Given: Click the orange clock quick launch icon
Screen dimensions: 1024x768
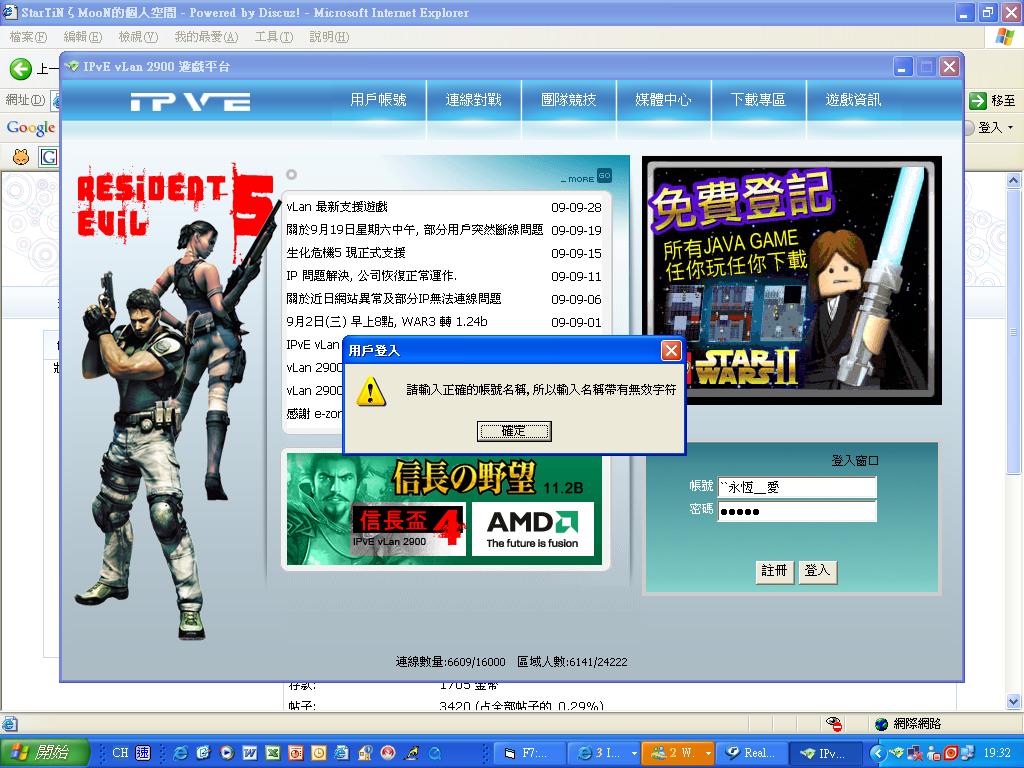Looking at the screenshot, I should tap(319, 753).
